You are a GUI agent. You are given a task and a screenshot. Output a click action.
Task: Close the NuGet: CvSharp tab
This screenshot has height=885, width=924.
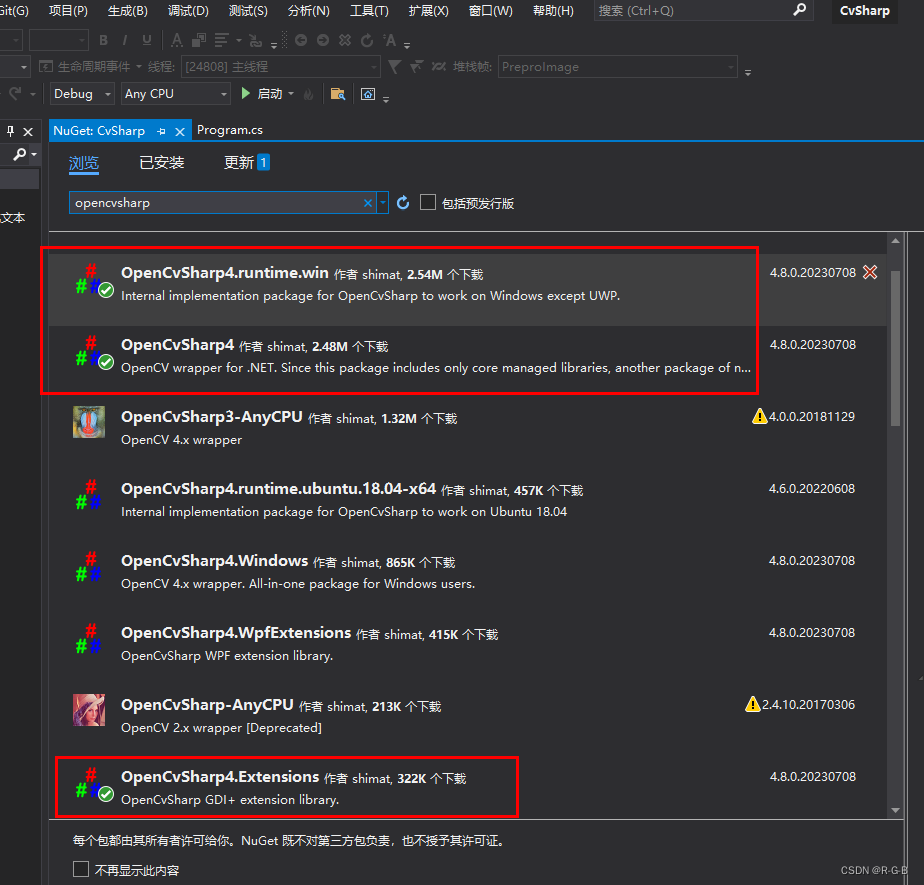tap(180, 131)
